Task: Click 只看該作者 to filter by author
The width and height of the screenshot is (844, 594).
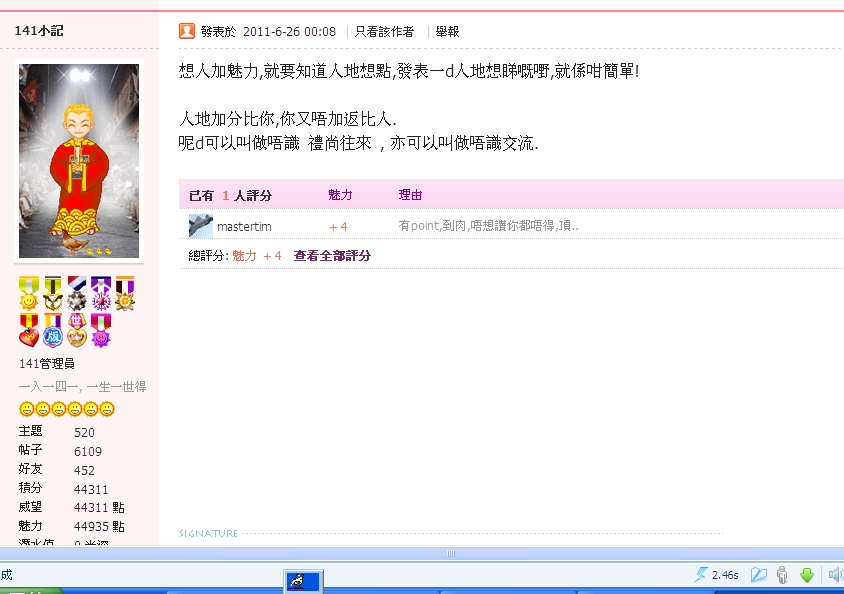Action: (384, 32)
